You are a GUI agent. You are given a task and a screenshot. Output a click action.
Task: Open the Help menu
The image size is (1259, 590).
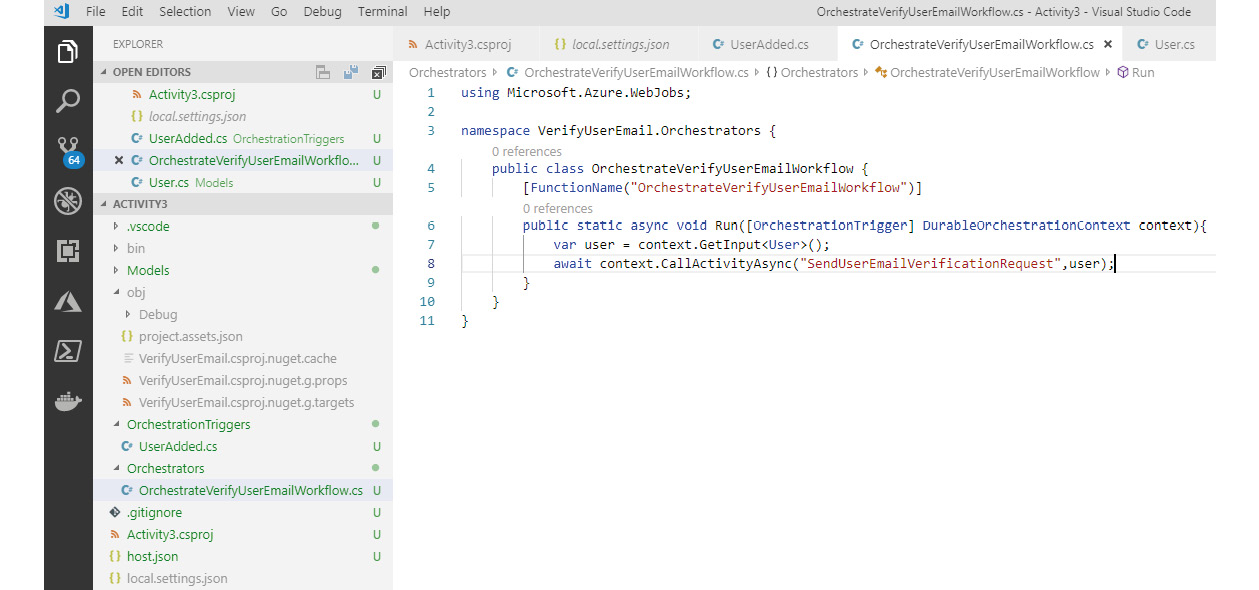(437, 12)
